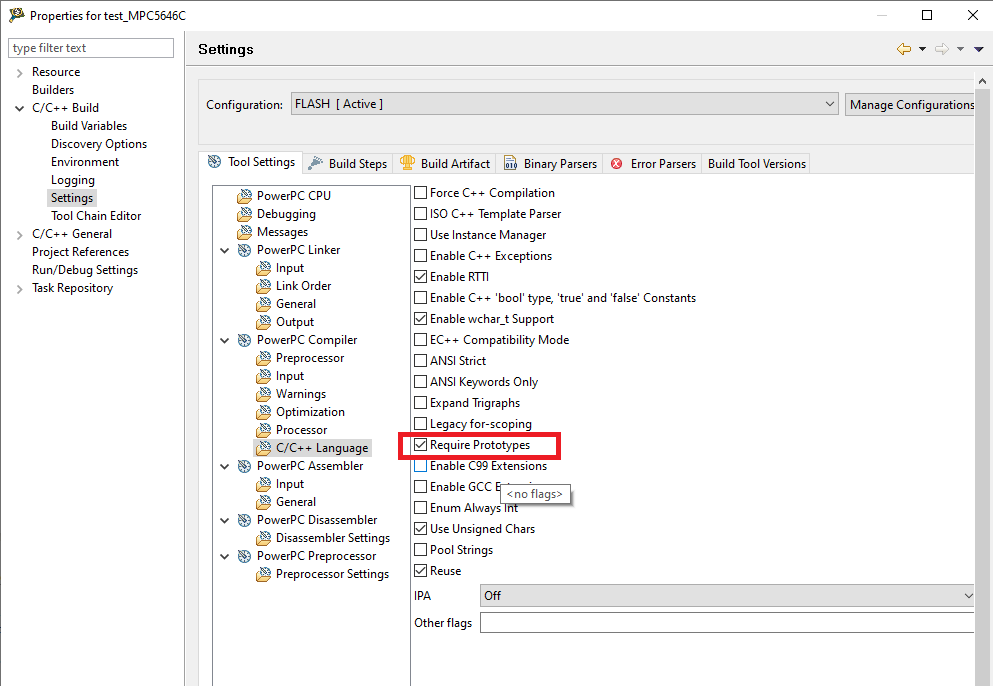993x686 pixels.
Task: Click Preprocessor Settings under PowerPC Preprocessor
Action: point(326,574)
